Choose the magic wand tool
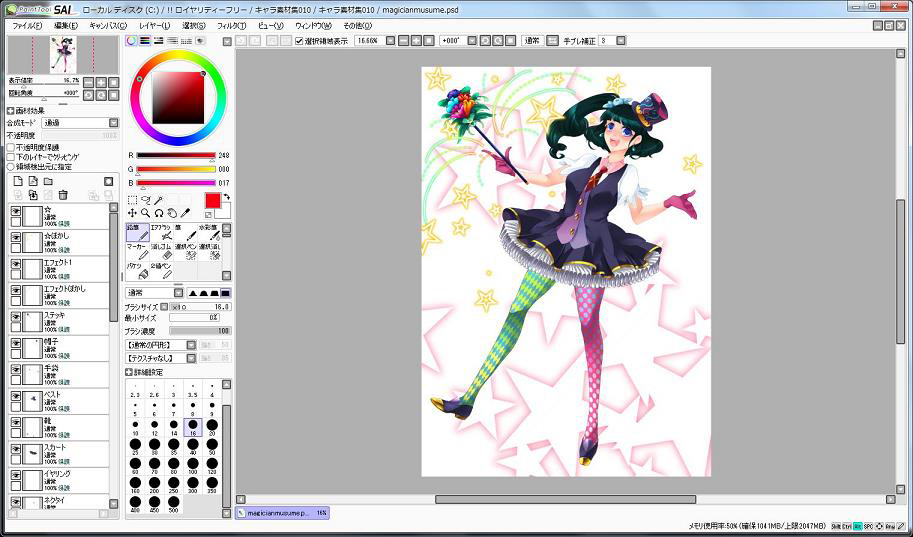913x537 pixels. (158, 200)
